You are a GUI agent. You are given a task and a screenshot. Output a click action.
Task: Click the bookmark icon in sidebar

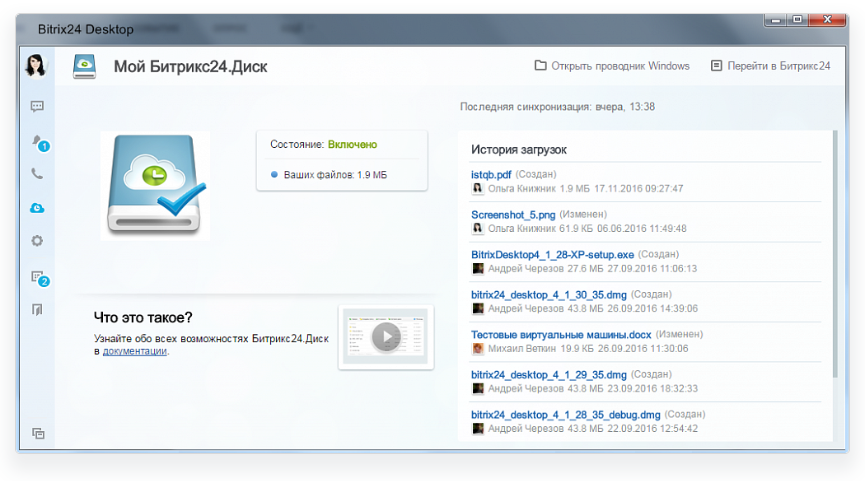point(37,309)
